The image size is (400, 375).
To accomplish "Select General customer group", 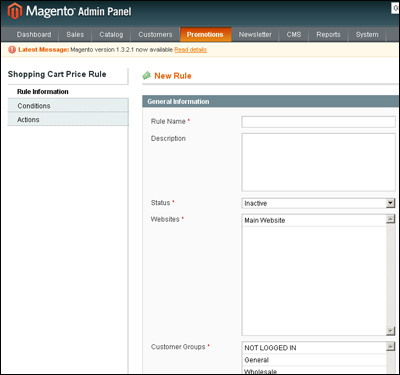I will coord(314,360).
